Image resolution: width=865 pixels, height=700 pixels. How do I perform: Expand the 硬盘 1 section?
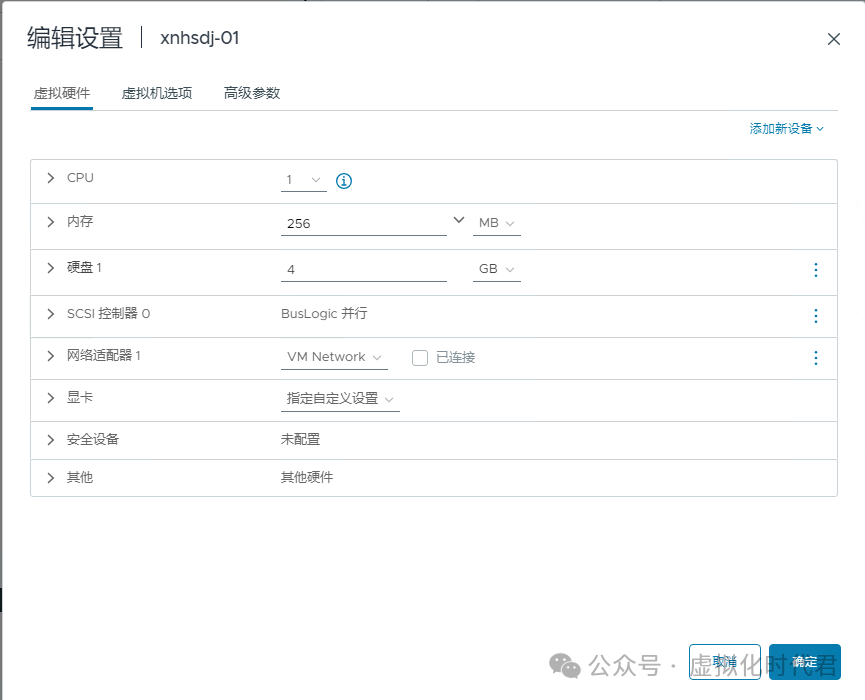point(50,268)
